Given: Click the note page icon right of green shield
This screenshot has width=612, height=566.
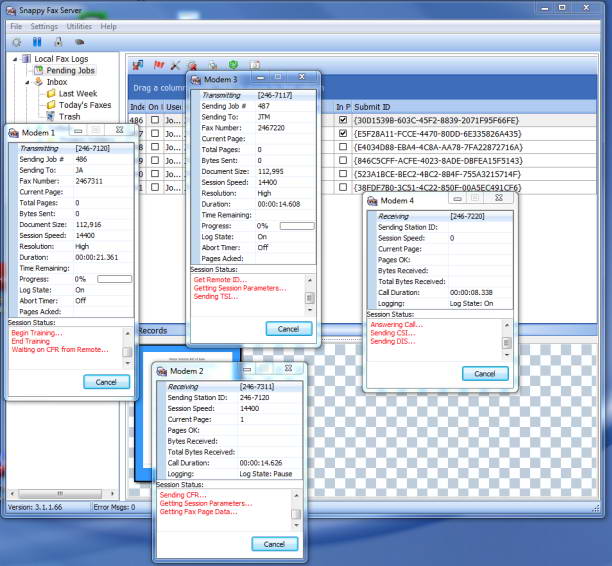Looking at the screenshot, I should tap(255, 65).
